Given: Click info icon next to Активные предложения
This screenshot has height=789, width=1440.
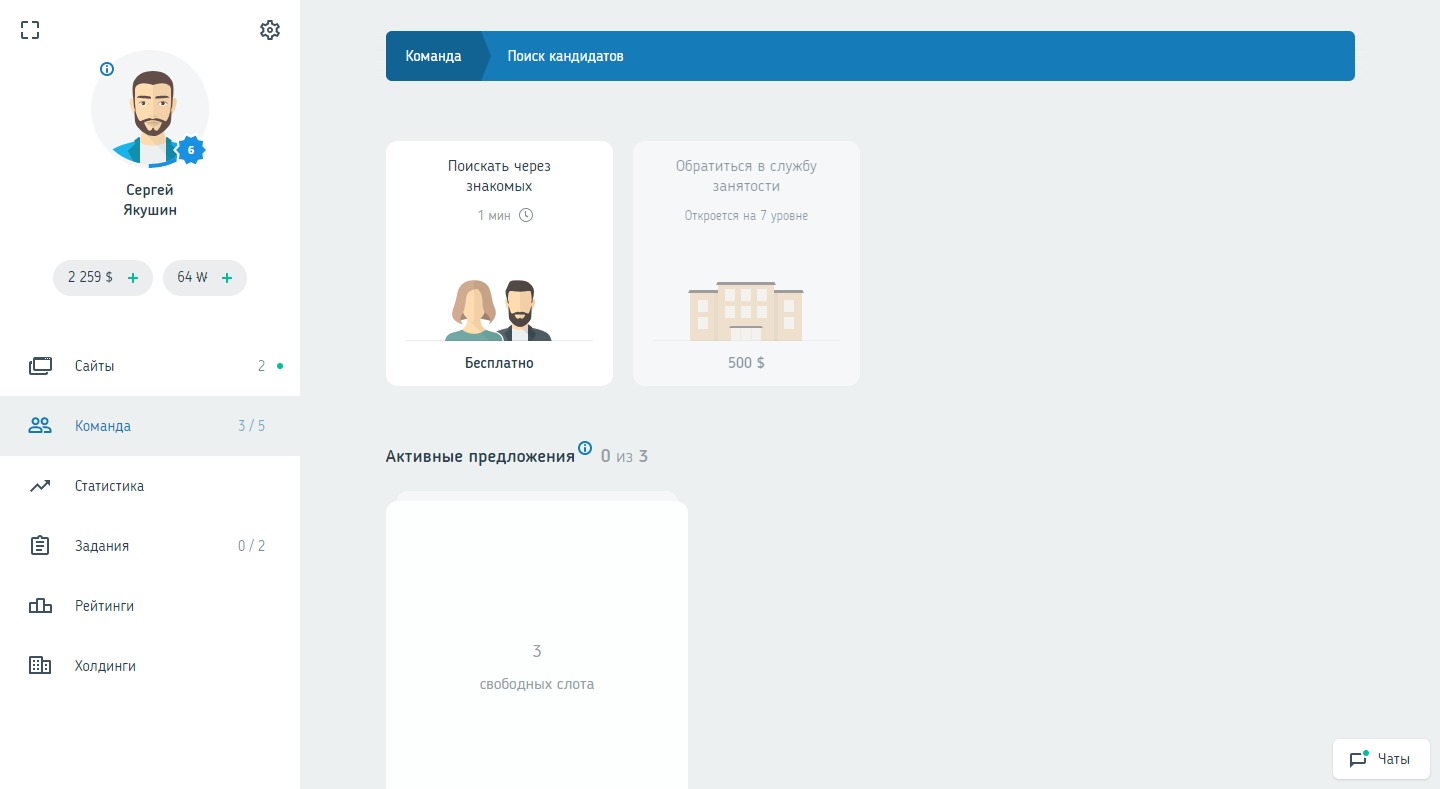Looking at the screenshot, I should point(585,448).
